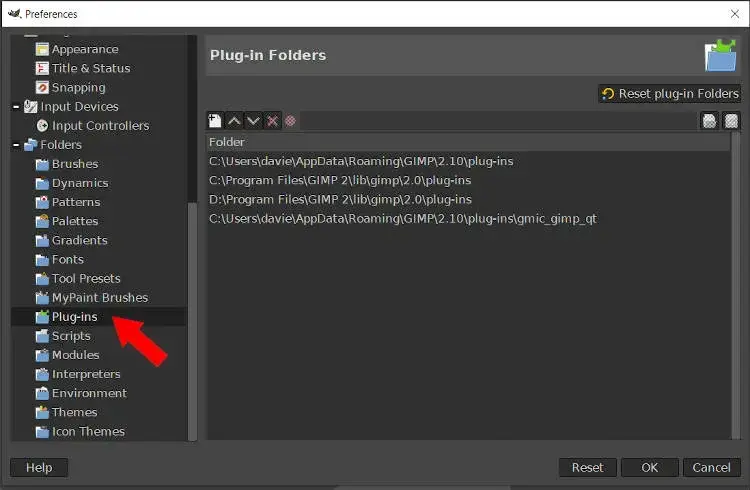Collapse the Folders tree node
Screen dimensions: 750x490
tap(16, 145)
